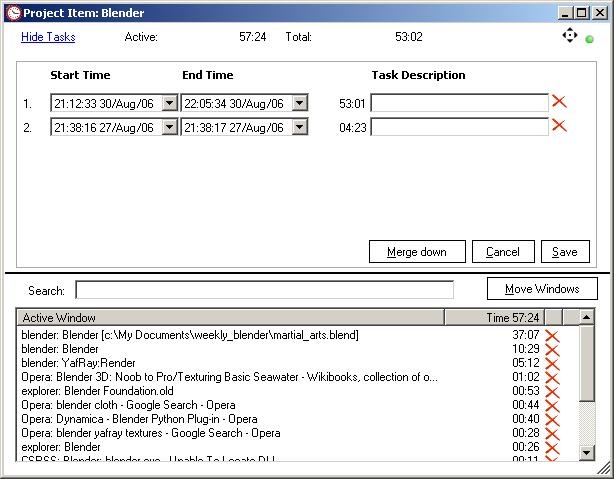Minimize the Project Item window
This screenshot has width=614, height=479.
click(x=565, y=13)
